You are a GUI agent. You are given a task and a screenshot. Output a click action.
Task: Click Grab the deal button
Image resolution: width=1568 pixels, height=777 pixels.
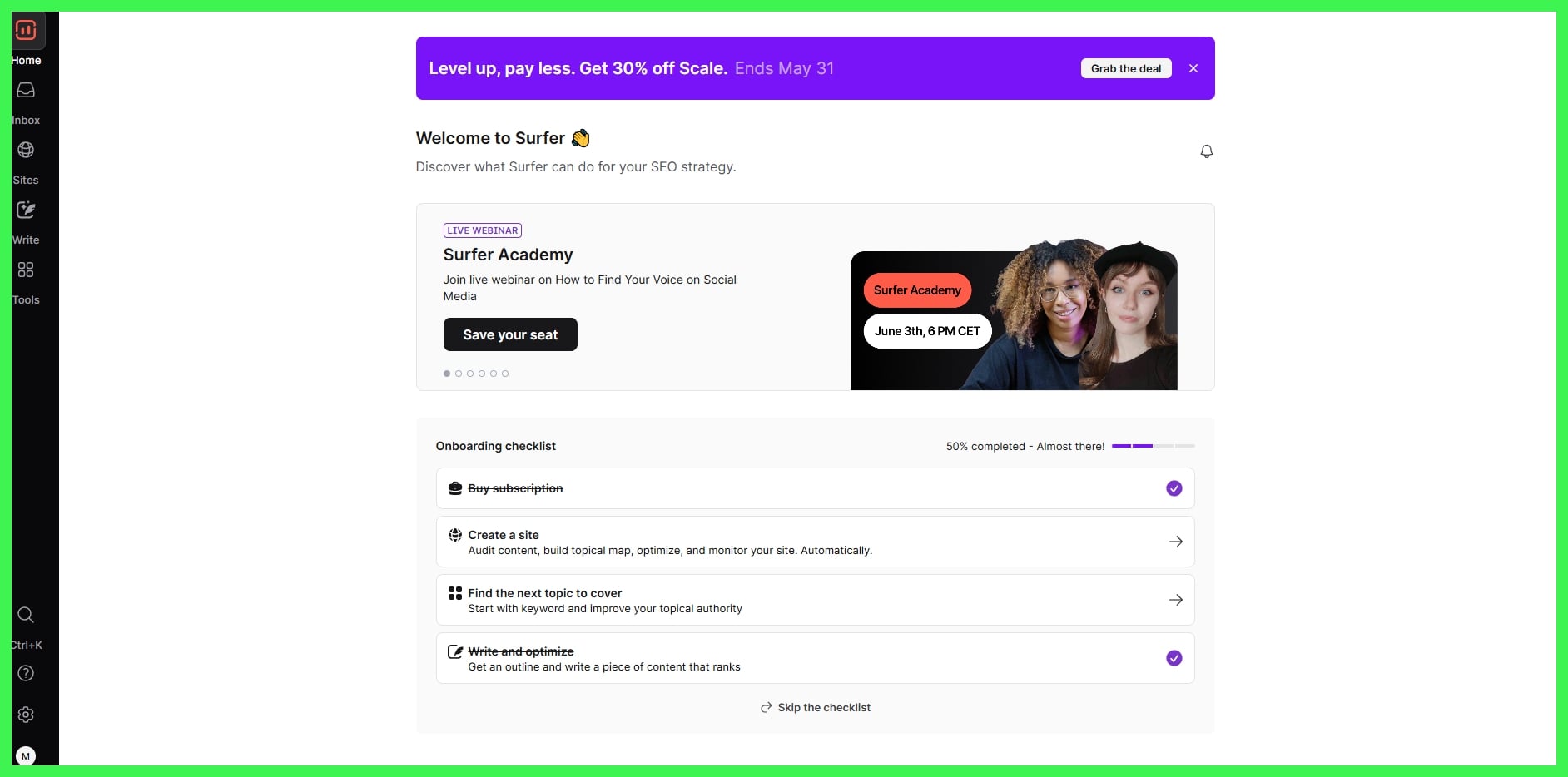(1125, 68)
